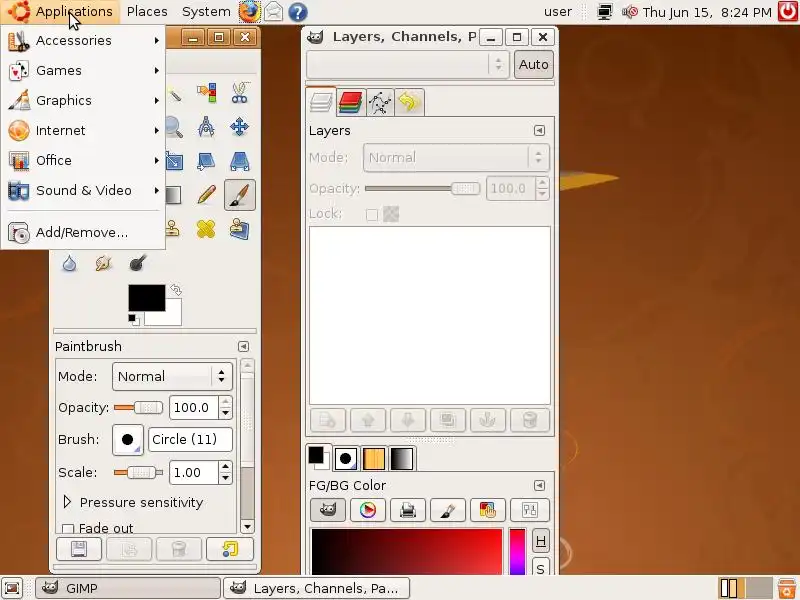800x600 pixels.
Task: Launch Firefox from the top panel
Action: click(x=249, y=12)
